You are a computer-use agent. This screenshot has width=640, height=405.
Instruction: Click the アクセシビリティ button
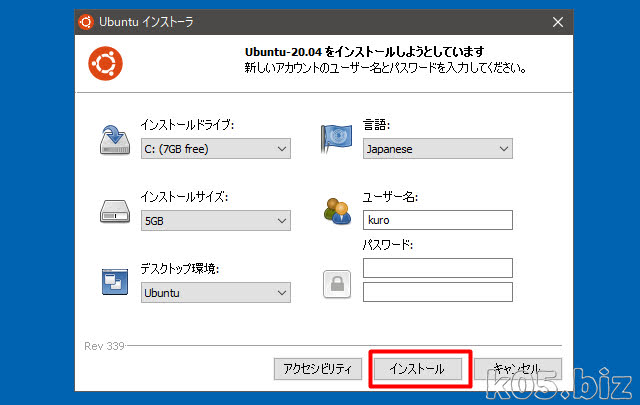318,369
